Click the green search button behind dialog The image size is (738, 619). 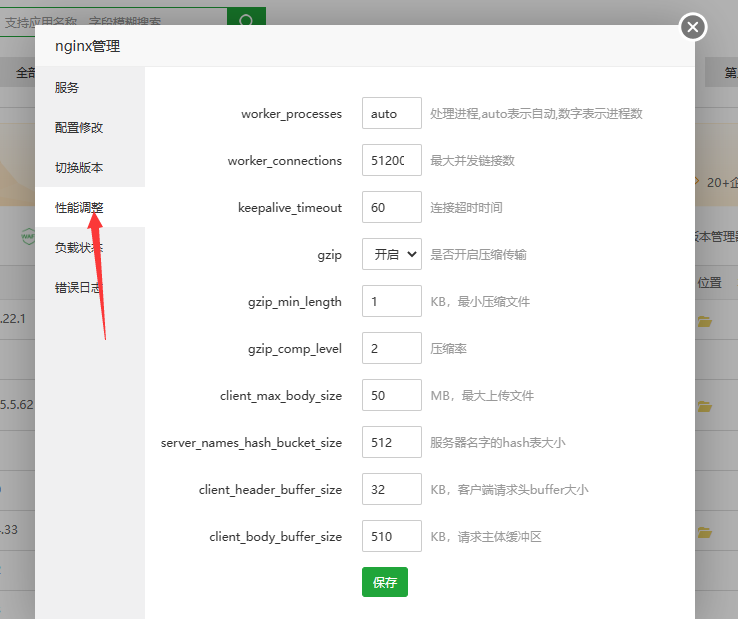(246, 16)
